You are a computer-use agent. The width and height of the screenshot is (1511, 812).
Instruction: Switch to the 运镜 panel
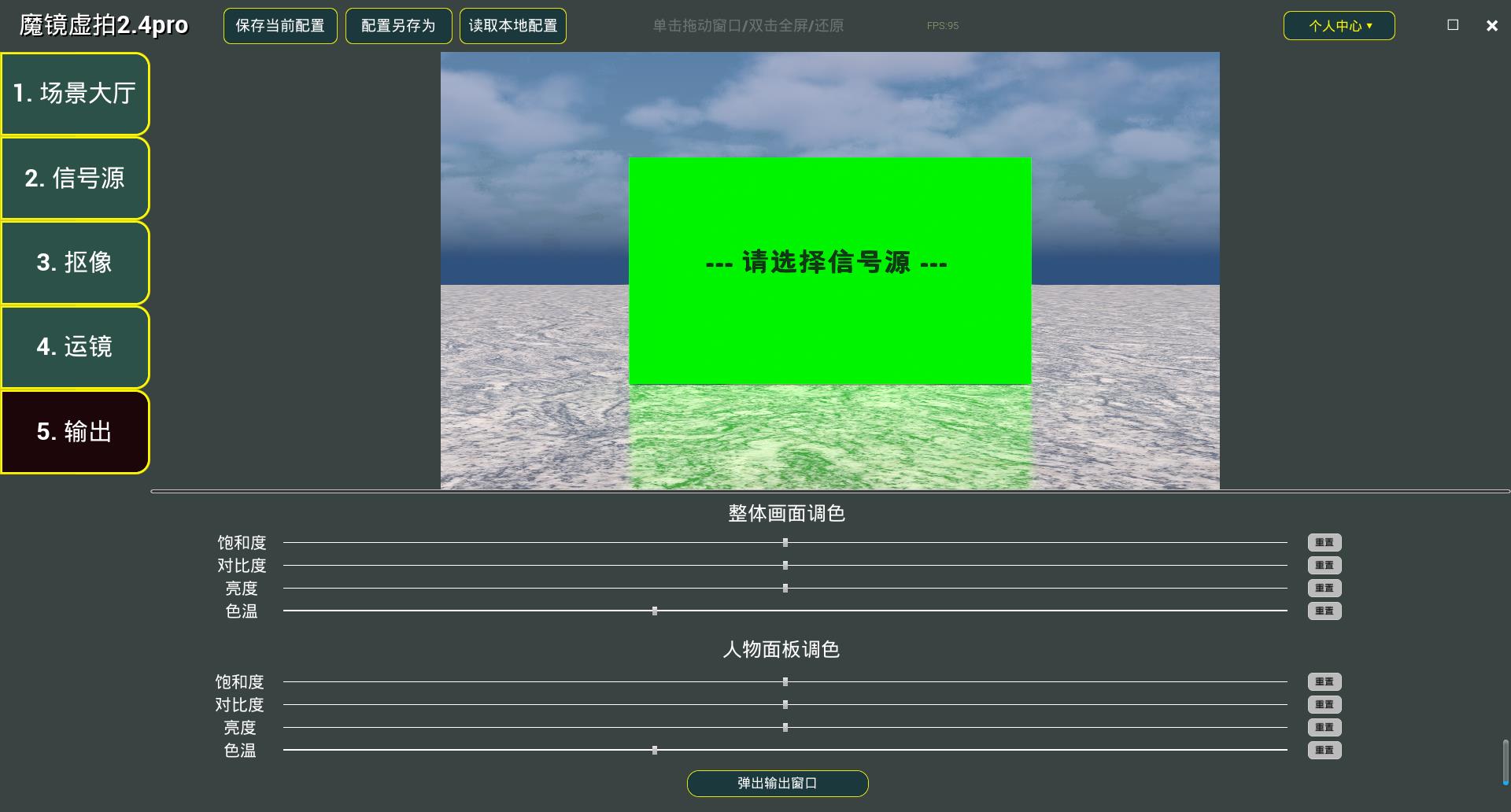click(x=75, y=347)
